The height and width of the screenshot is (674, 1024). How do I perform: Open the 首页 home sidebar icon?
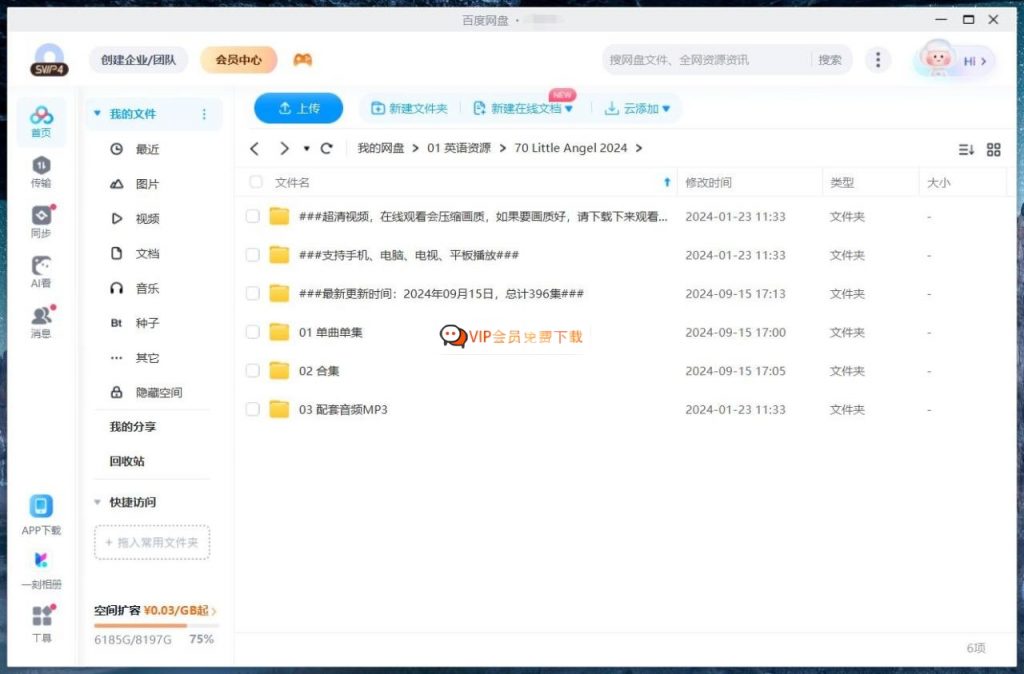41,121
